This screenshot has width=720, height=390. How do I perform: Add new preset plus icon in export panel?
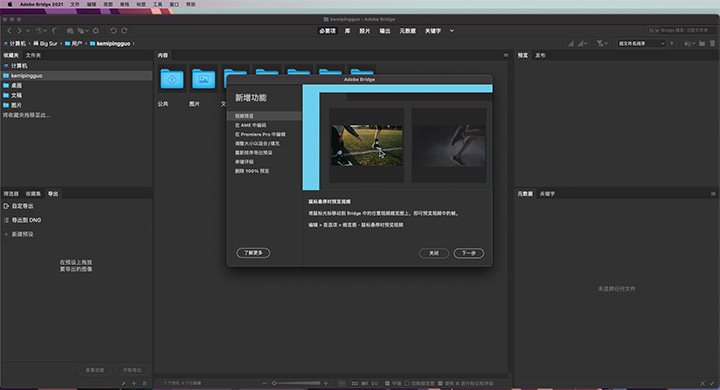tap(134, 383)
